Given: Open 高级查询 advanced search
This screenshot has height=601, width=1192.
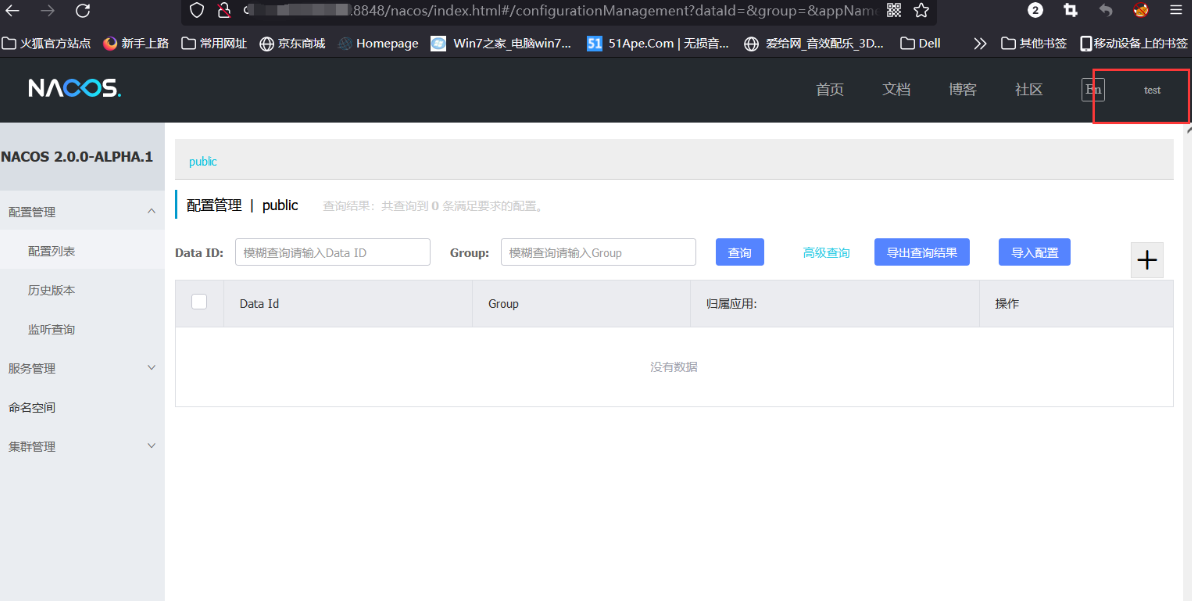Looking at the screenshot, I should pyautogui.click(x=826, y=253).
